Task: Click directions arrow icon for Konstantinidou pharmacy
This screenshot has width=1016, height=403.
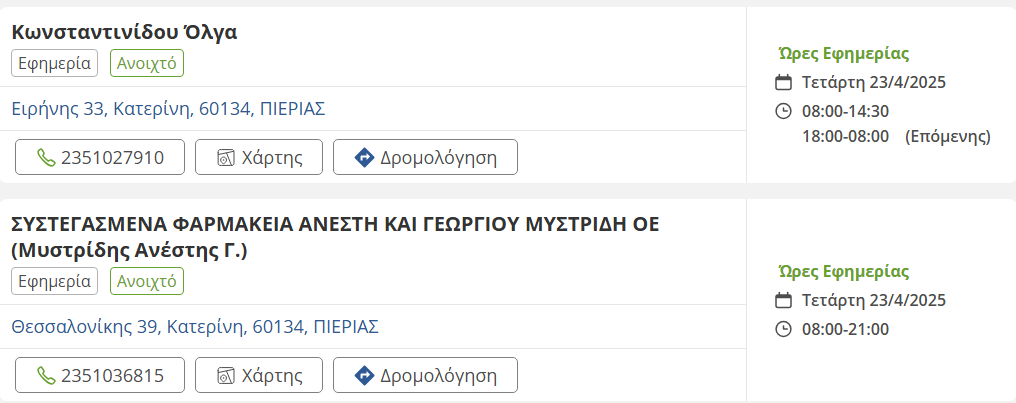Action: pos(364,158)
